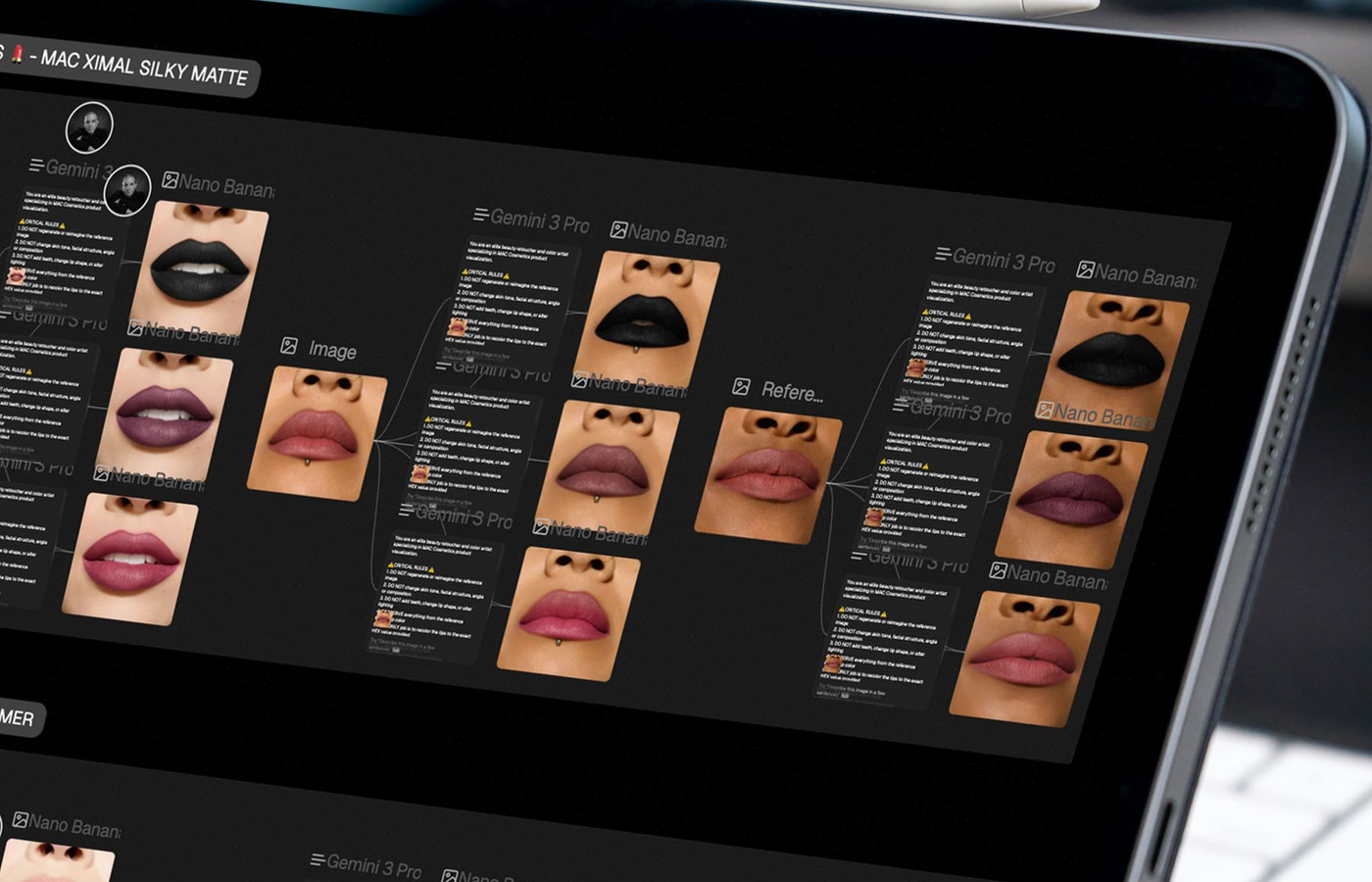This screenshot has height=882, width=1372.
Task: Click Gemini 3 Pro title in bottom group
Action: point(374,866)
